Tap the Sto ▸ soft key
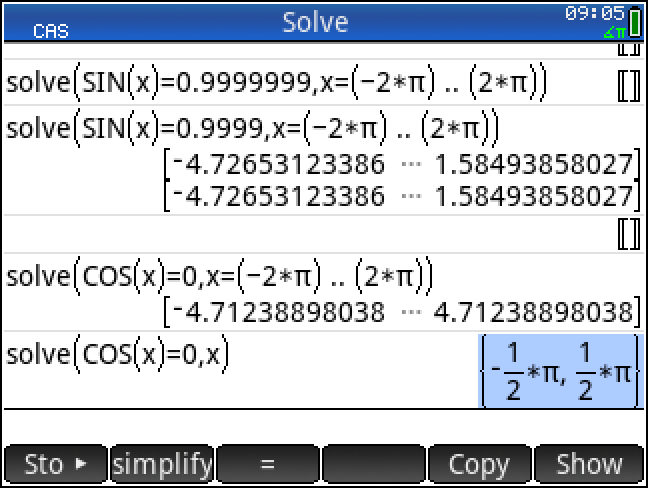This screenshot has height=488, width=648. click(55, 465)
